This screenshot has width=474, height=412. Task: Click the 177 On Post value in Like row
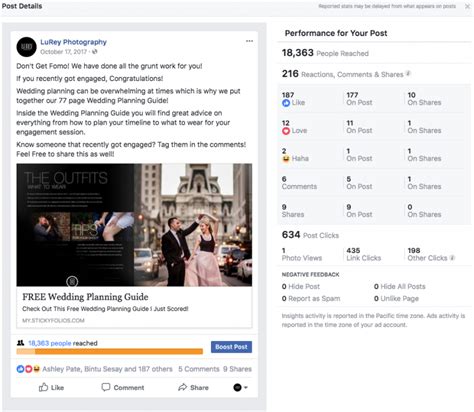(x=359, y=99)
